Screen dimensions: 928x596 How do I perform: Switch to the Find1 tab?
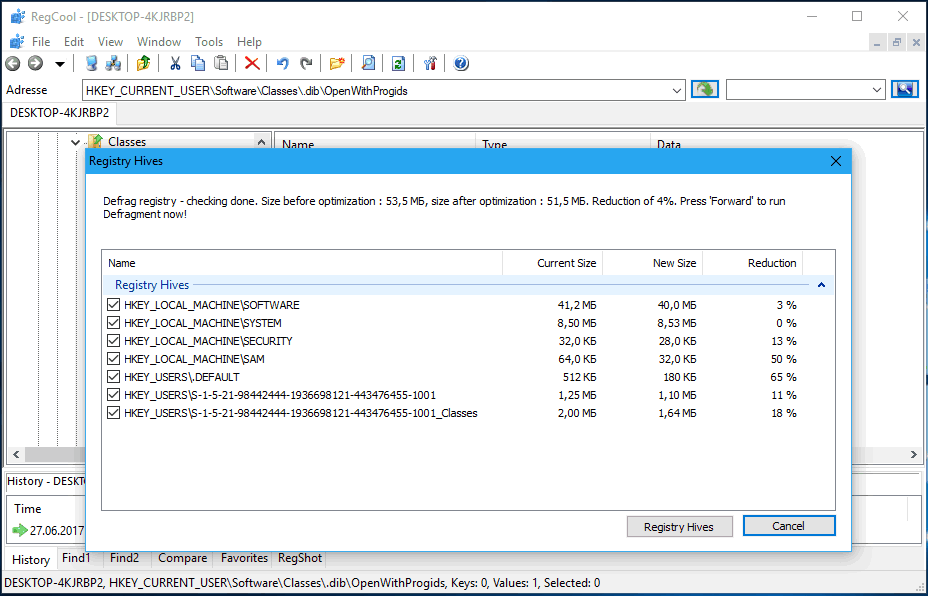tap(76, 558)
